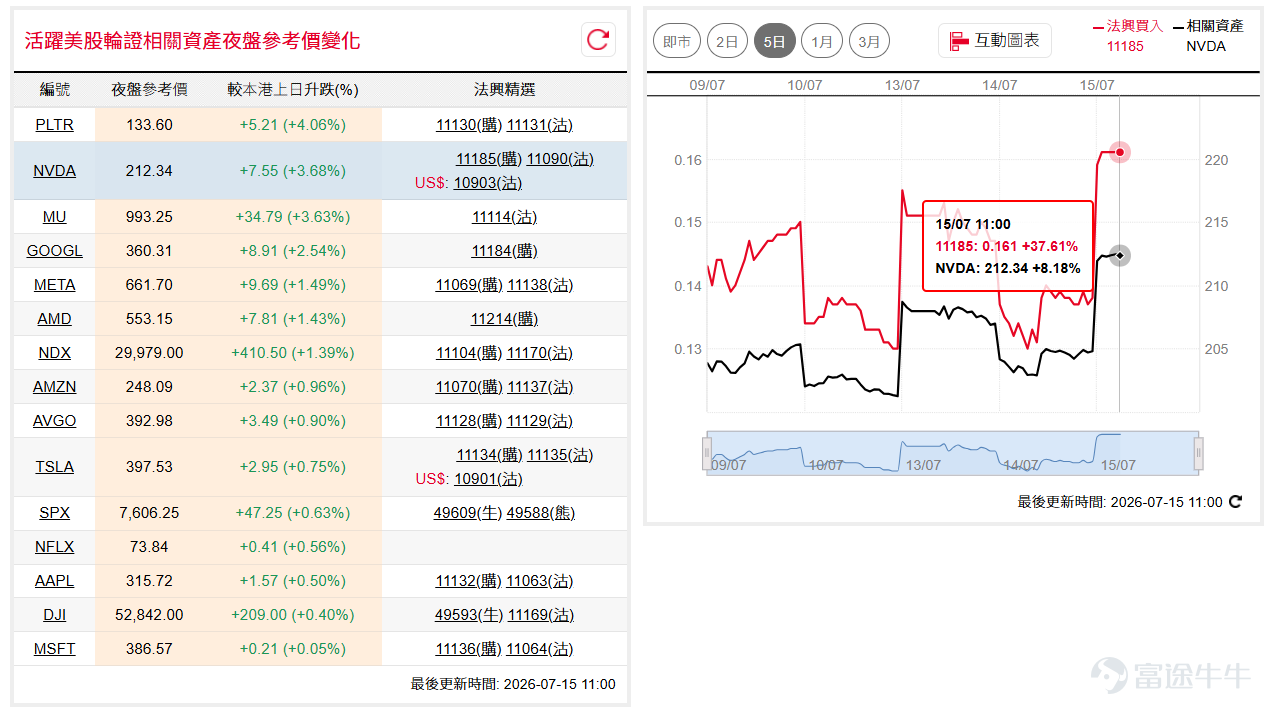Image resolution: width=1271 pixels, height=712 pixels.
Task: Open warrant 11137(沽) for AMZN
Action: (x=540, y=387)
